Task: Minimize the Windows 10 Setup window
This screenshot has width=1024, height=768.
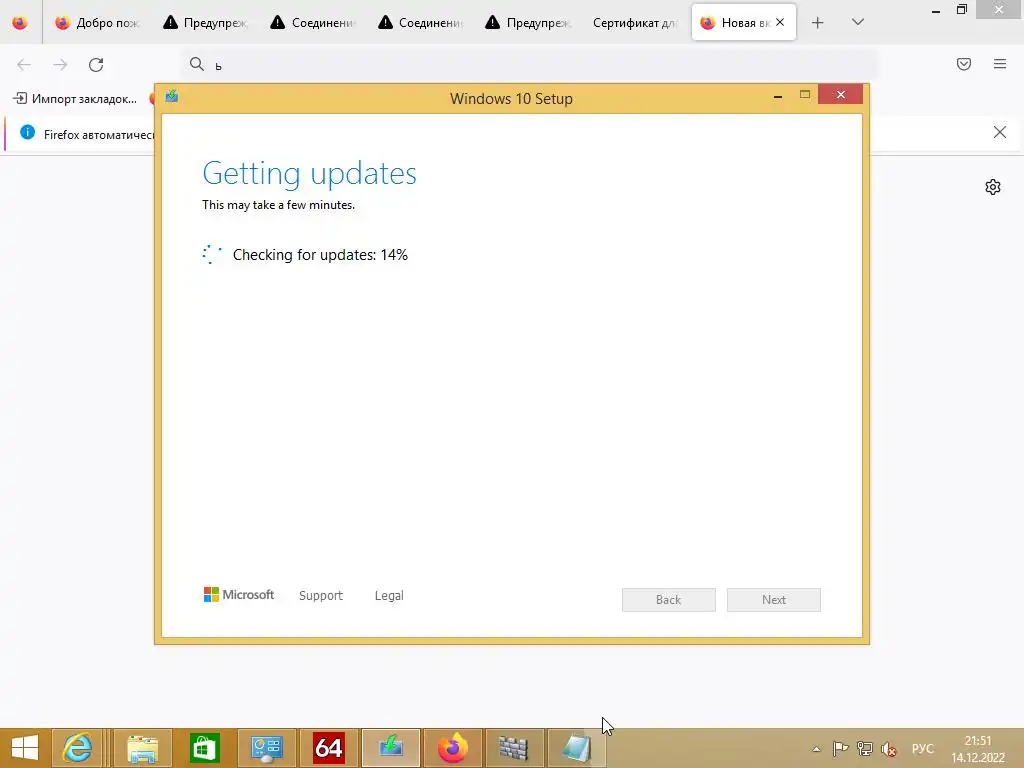Action: (778, 96)
